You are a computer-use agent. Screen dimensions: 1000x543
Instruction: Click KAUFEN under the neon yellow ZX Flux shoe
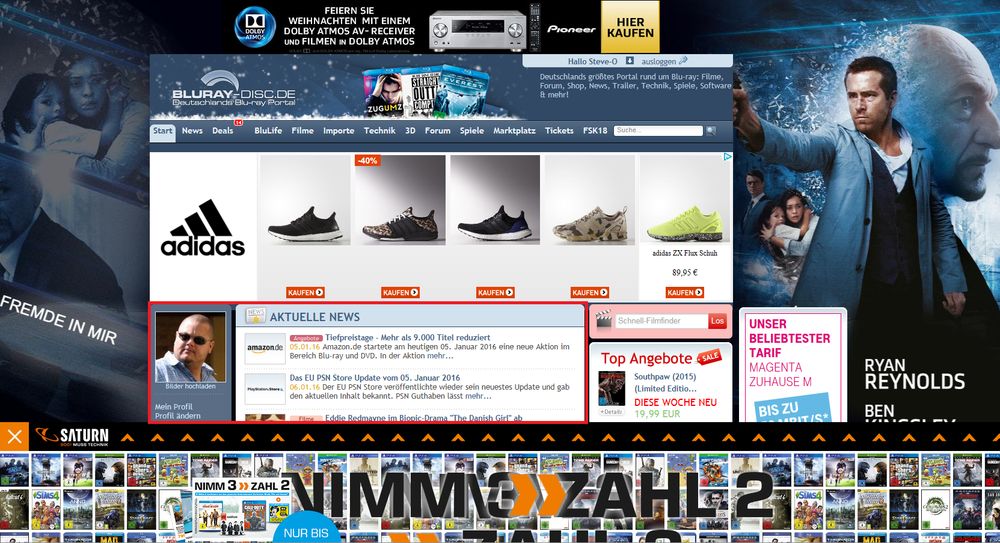(685, 293)
